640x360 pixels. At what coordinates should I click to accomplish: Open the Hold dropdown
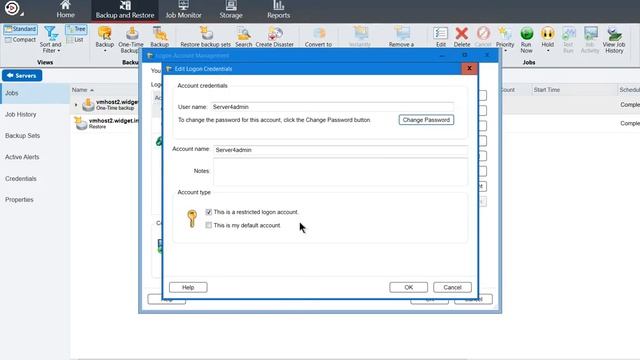tap(548, 39)
